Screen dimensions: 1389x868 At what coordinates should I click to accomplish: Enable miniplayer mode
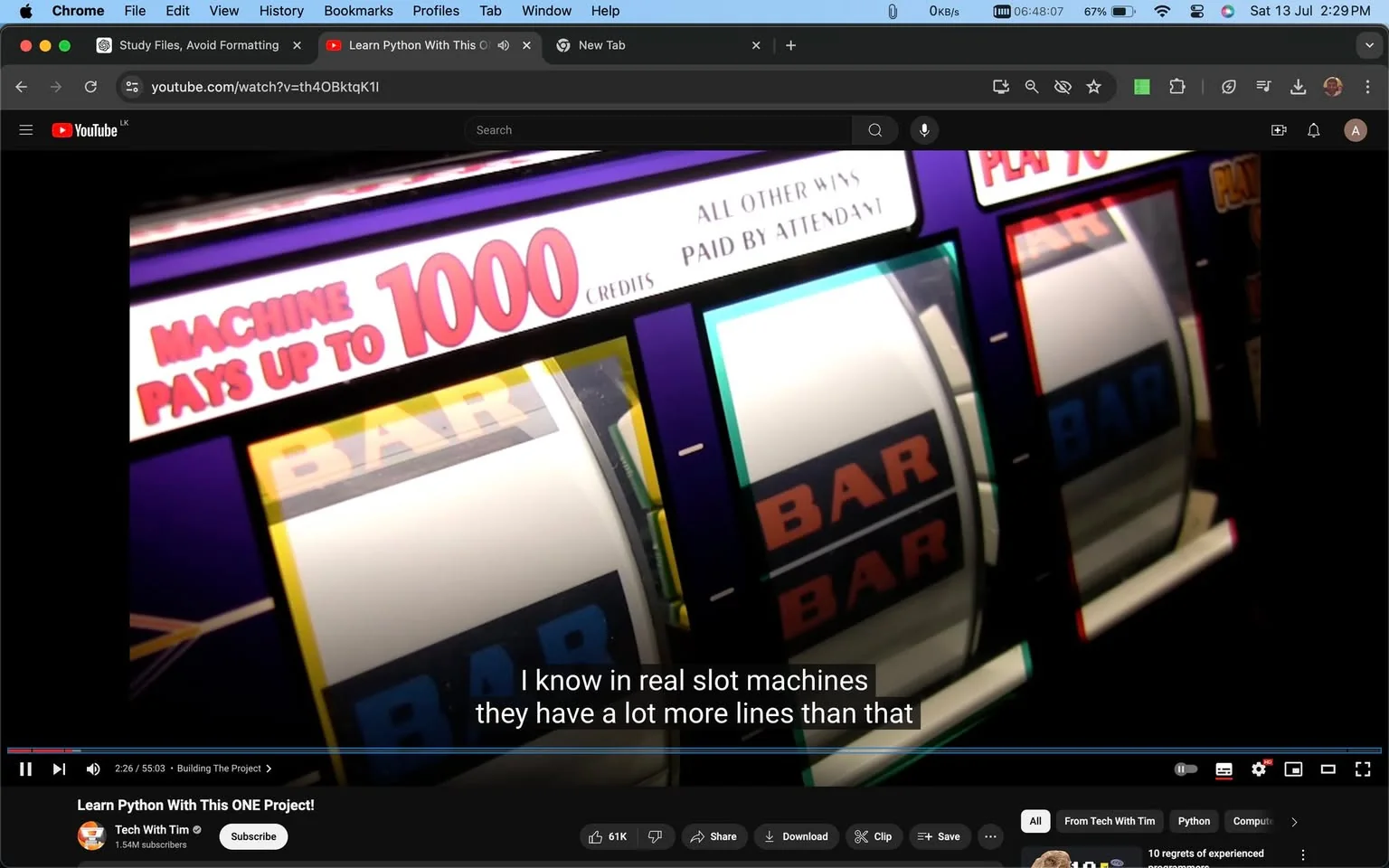pos(1293,769)
